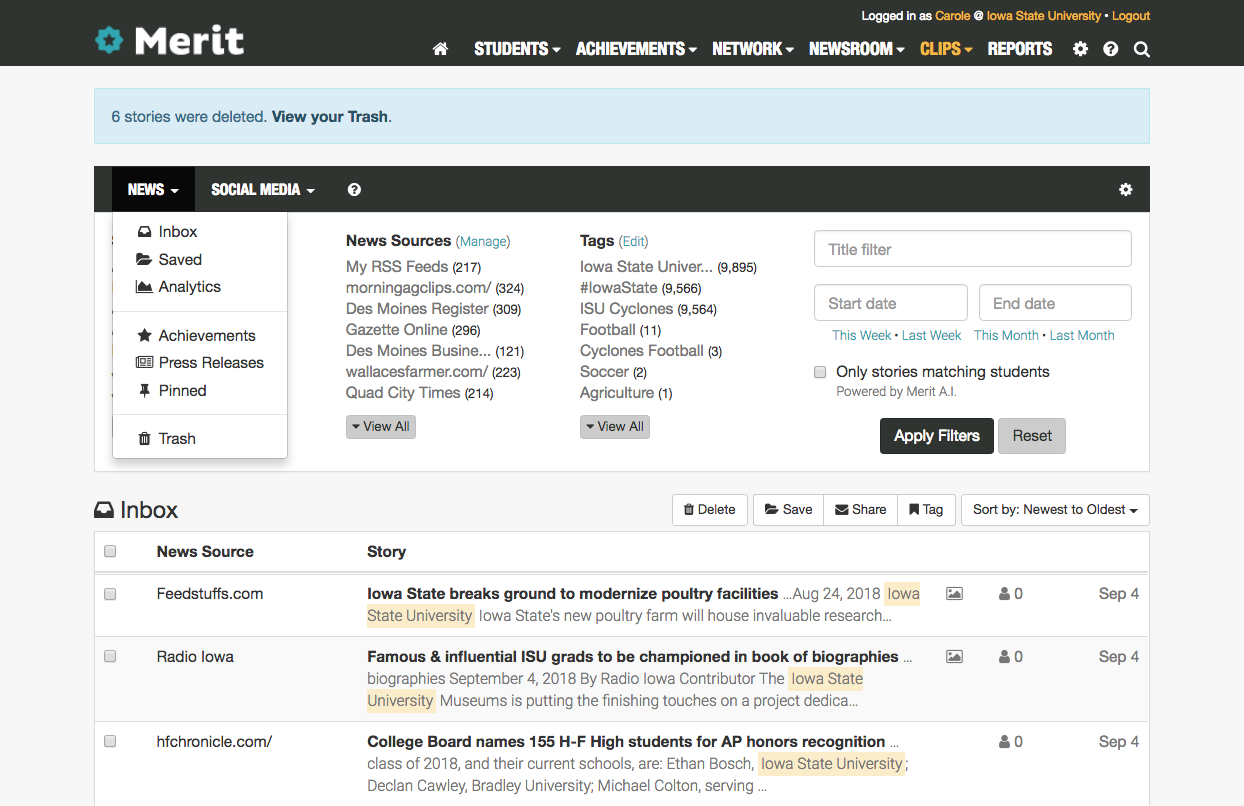Focus the Start date field

891,303
